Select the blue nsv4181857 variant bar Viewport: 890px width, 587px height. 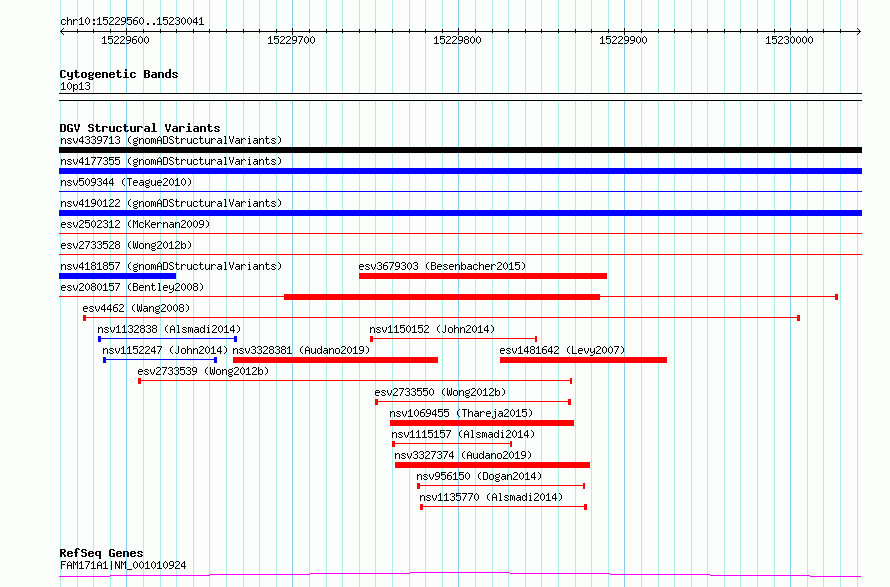[x=117, y=276]
